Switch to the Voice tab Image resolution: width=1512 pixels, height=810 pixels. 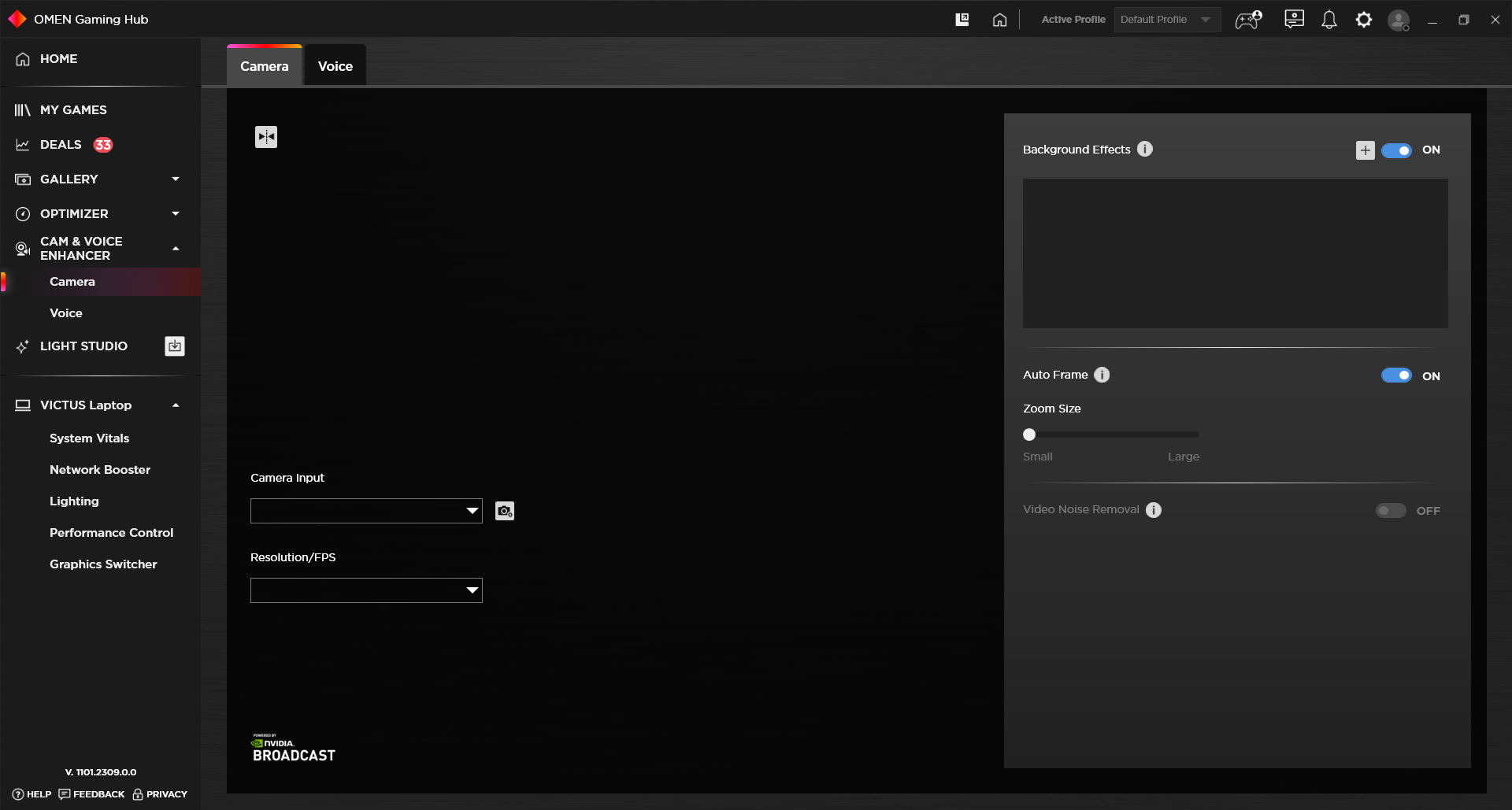[x=335, y=66]
